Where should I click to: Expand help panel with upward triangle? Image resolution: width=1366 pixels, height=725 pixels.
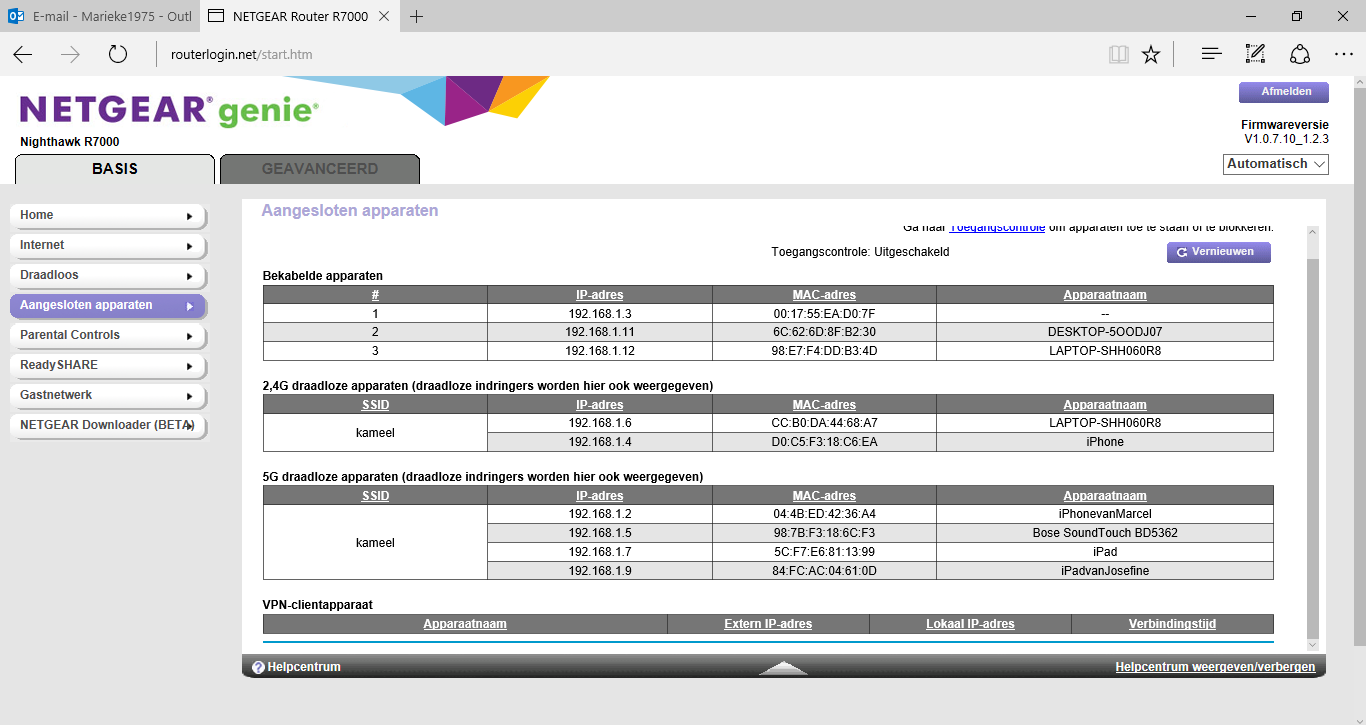click(783, 667)
